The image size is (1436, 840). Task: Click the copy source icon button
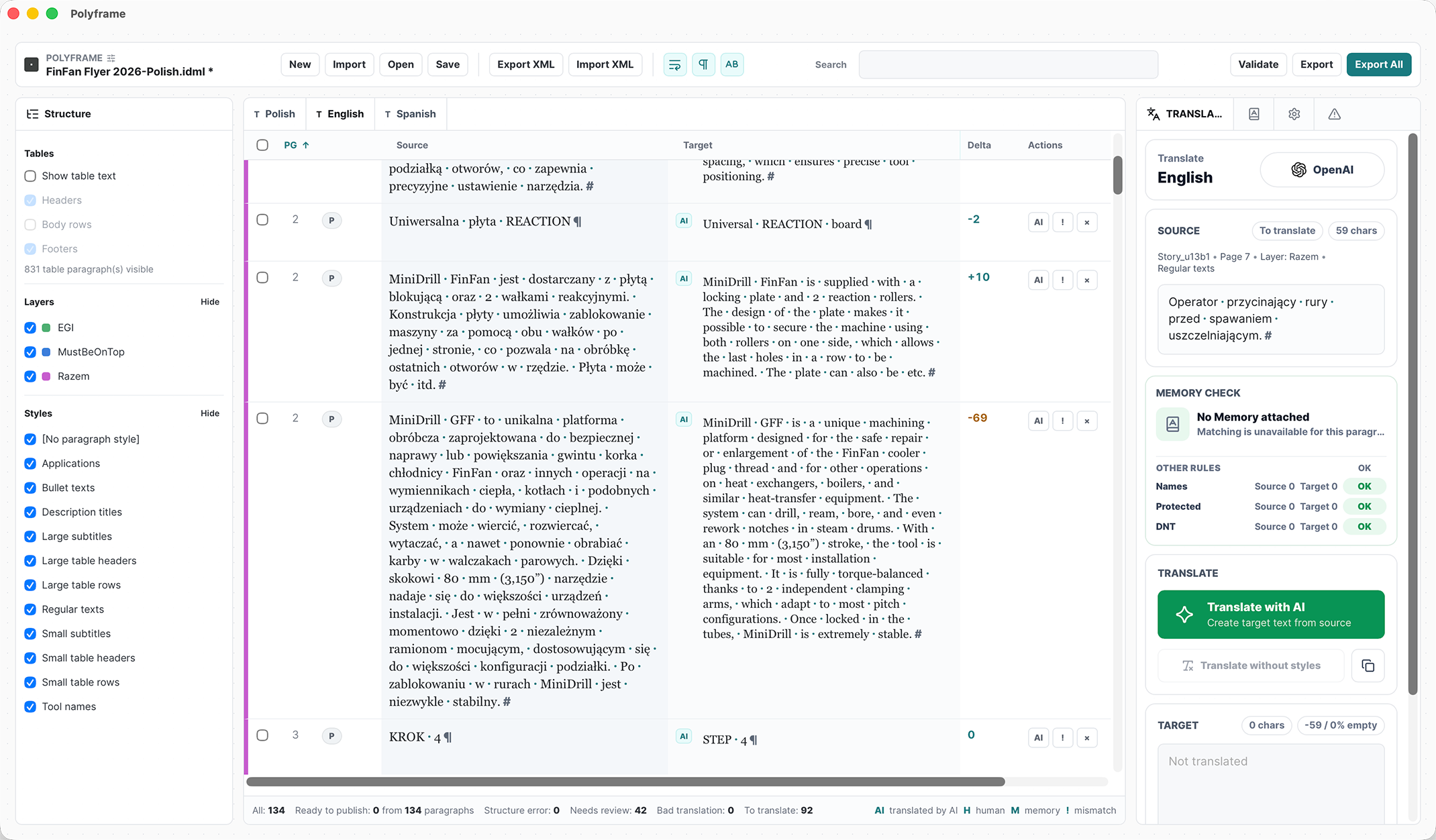point(1368,666)
